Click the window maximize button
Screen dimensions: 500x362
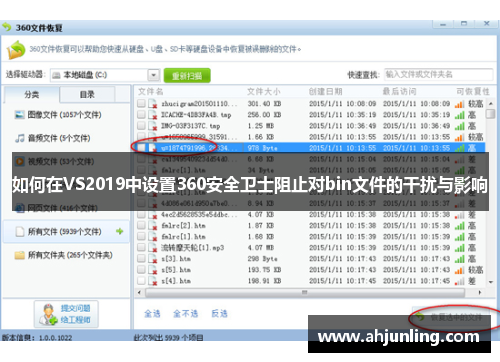(464, 24)
